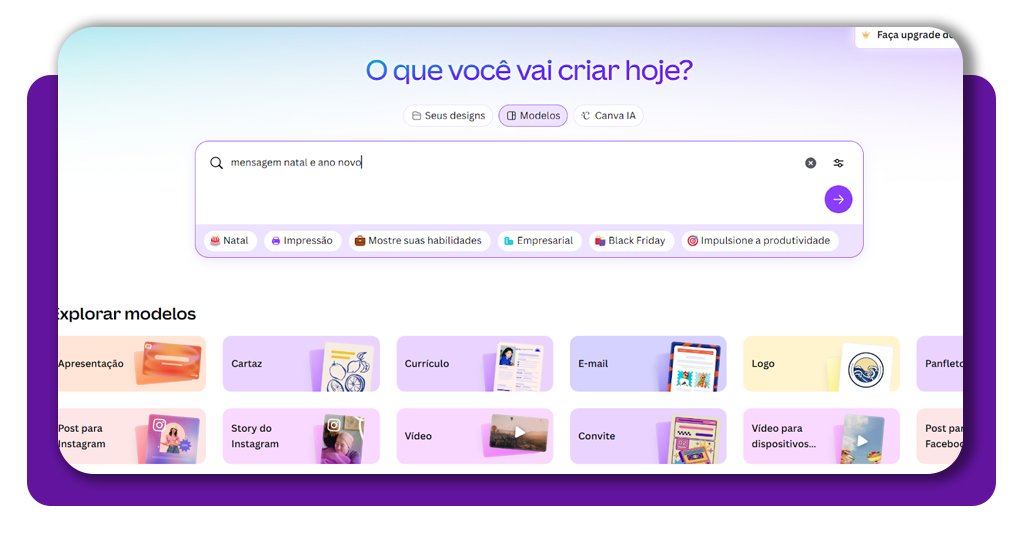Select Story do Instagram card
Viewport: 1024px width, 536px height.
coord(300,436)
